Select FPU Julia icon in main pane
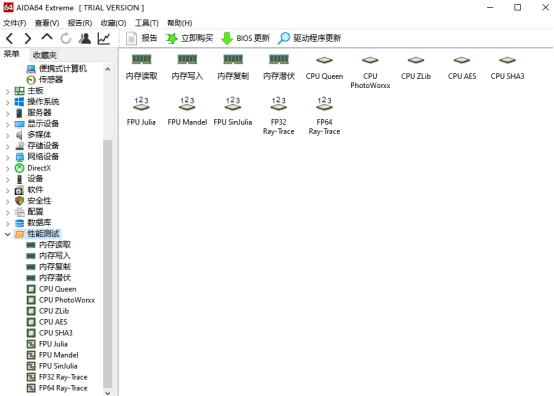 141,111
